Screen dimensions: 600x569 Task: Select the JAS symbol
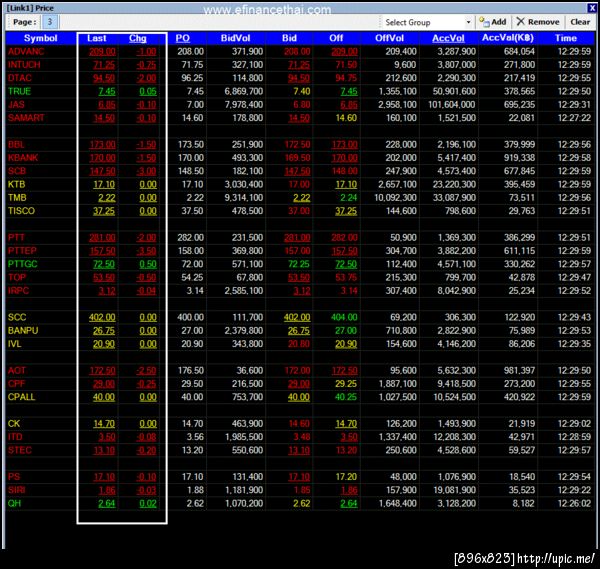(x=16, y=104)
